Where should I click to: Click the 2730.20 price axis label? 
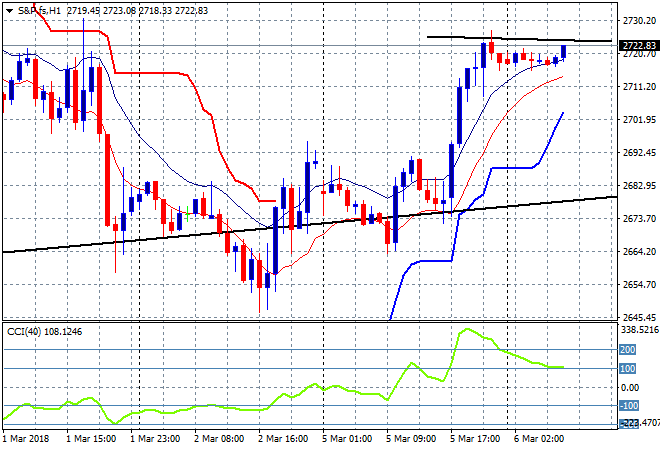[x=639, y=21]
